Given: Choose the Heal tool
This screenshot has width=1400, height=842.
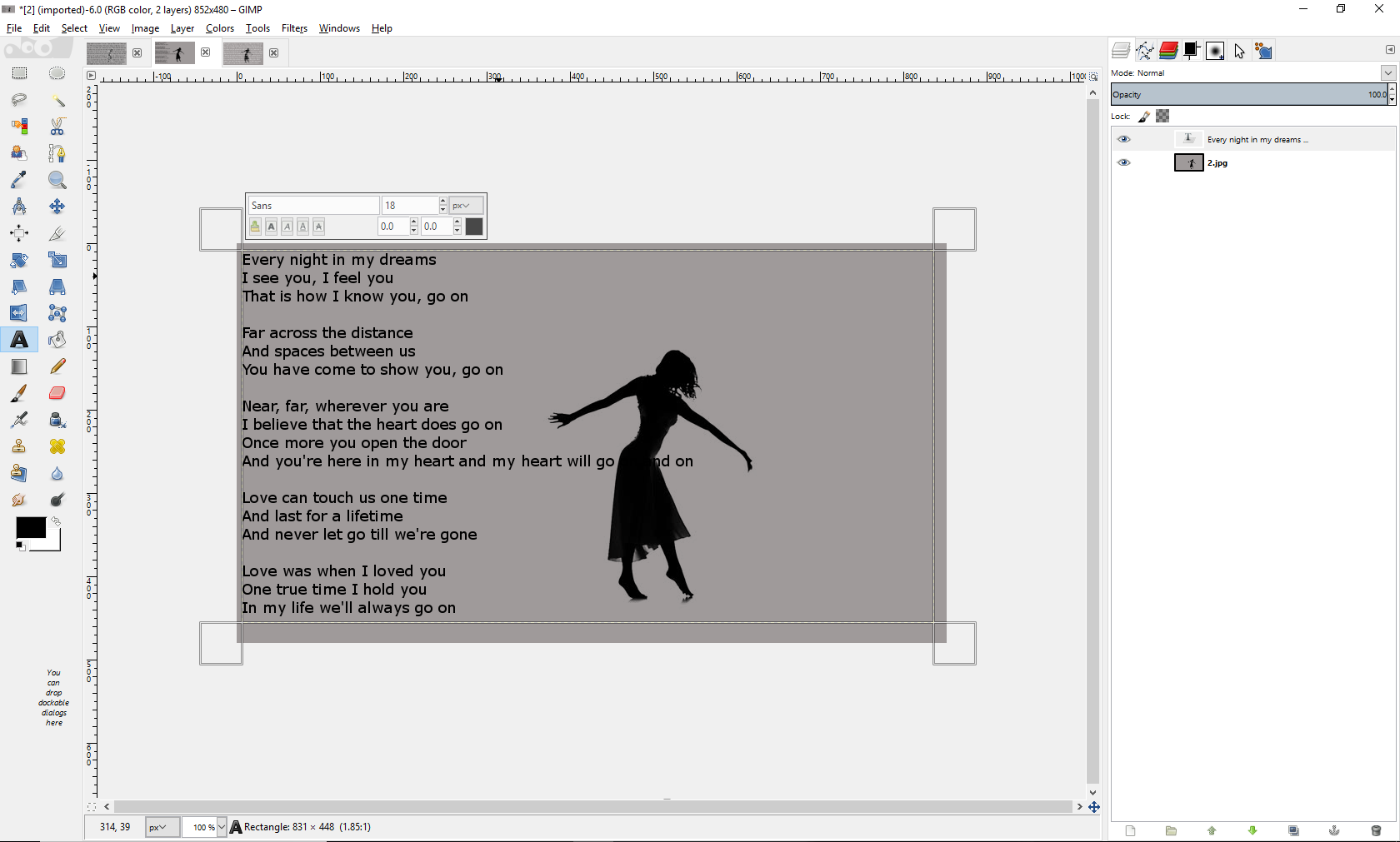Looking at the screenshot, I should point(57,446).
